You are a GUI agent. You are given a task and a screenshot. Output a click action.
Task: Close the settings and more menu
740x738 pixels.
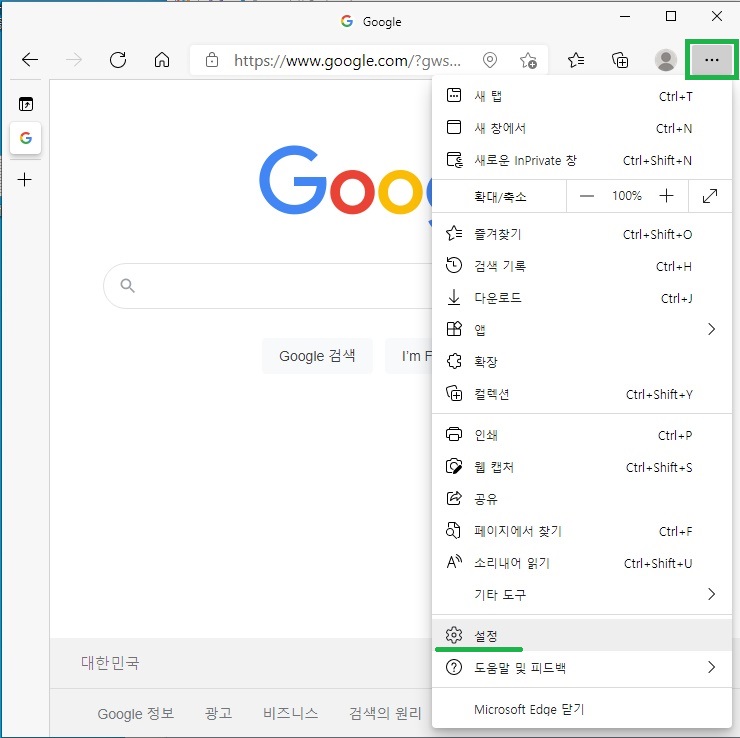[711, 60]
